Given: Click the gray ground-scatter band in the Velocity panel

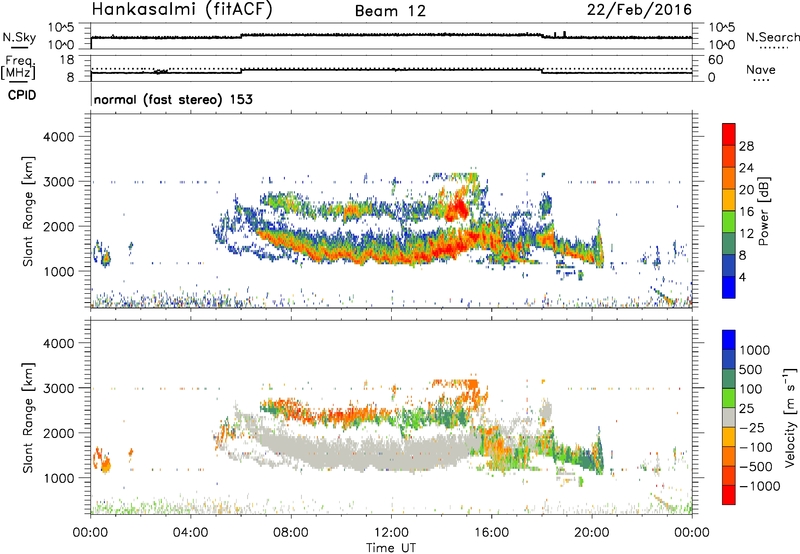Looking at the screenshot, I should point(367,451).
